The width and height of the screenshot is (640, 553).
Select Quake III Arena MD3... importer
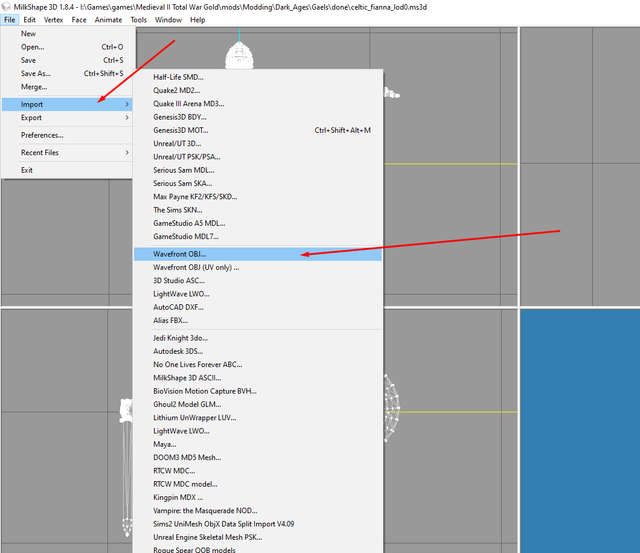tap(258, 104)
